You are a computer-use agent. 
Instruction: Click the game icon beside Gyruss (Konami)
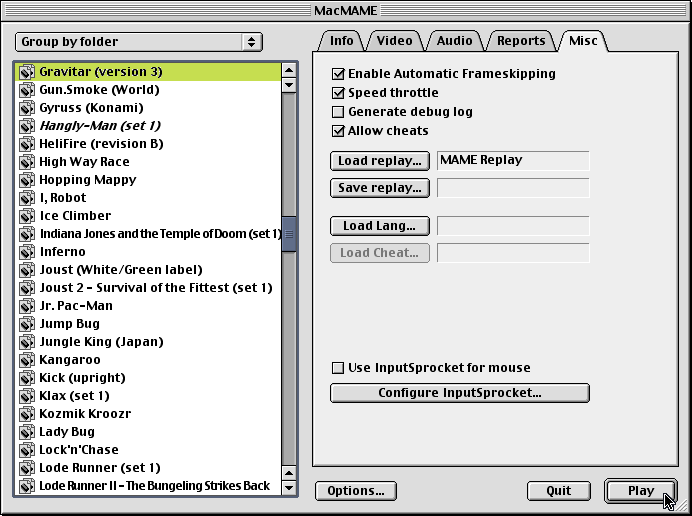click(x=28, y=108)
